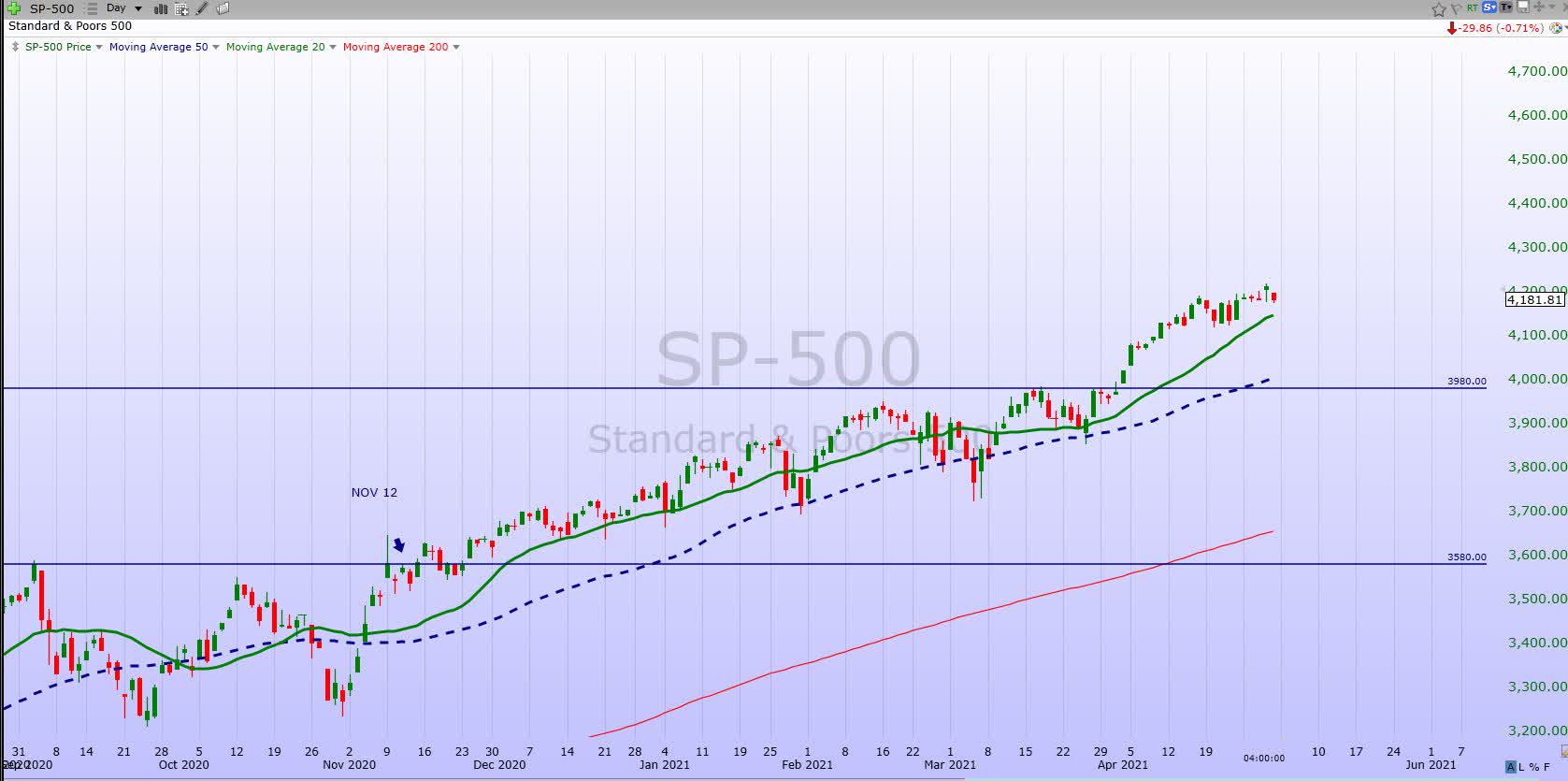Open the symbol list icon beside SP-500
1568x781 pixels.
[92, 8]
